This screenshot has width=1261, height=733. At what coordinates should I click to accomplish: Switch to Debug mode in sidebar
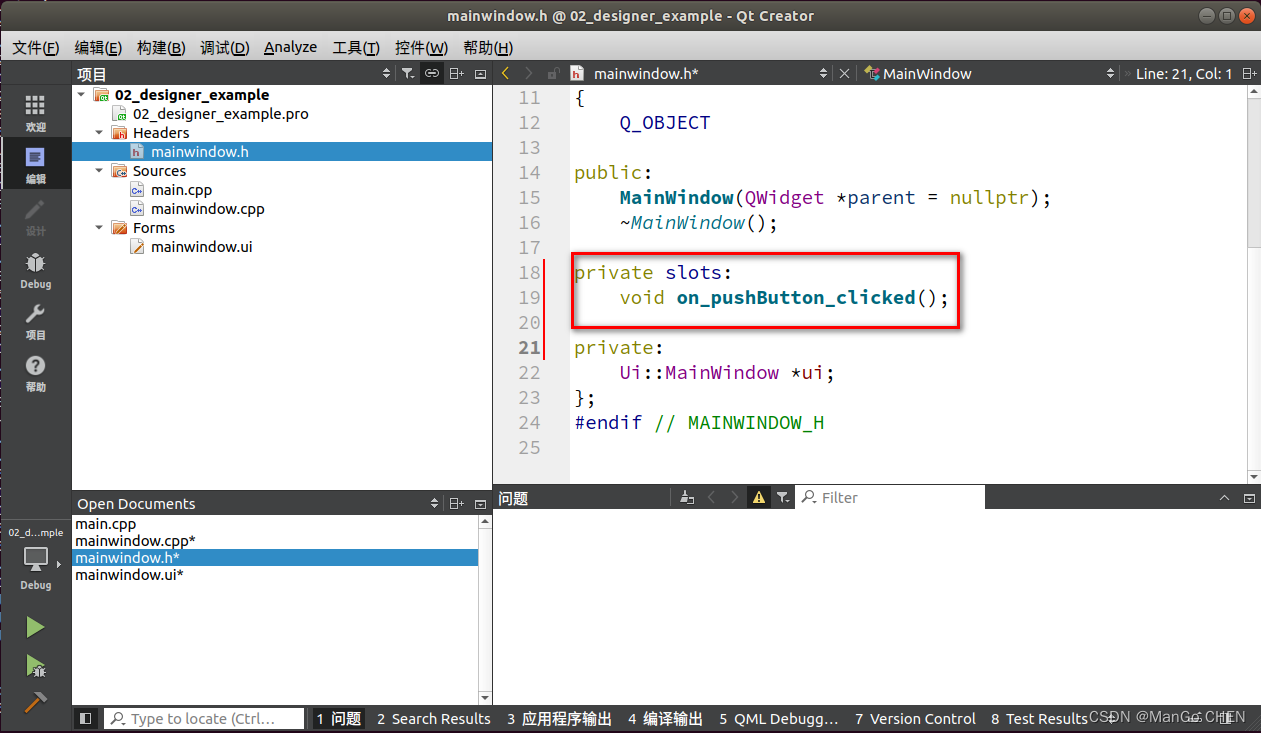pos(35,269)
